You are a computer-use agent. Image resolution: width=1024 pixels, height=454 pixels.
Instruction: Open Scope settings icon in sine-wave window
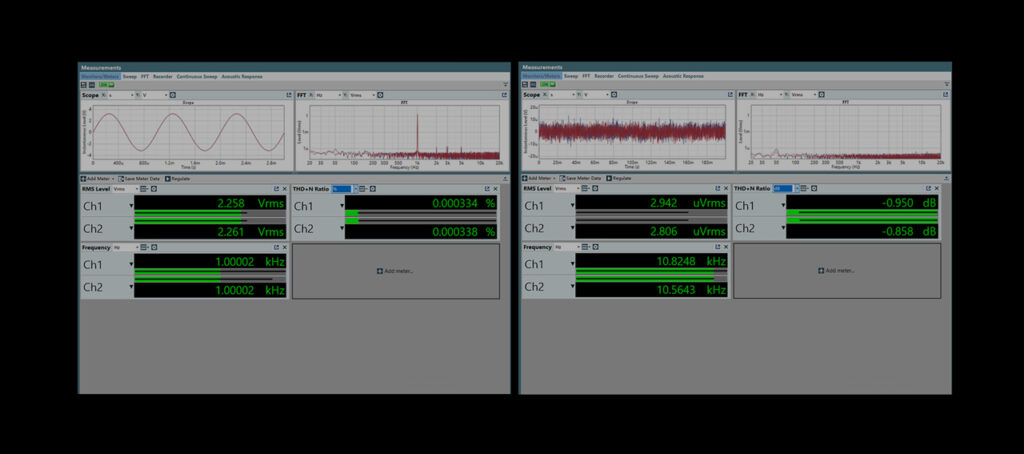click(x=172, y=95)
